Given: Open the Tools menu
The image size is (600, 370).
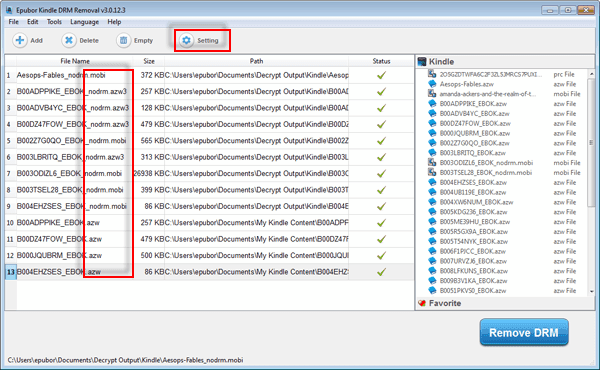Looking at the screenshot, I should coord(54,22).
